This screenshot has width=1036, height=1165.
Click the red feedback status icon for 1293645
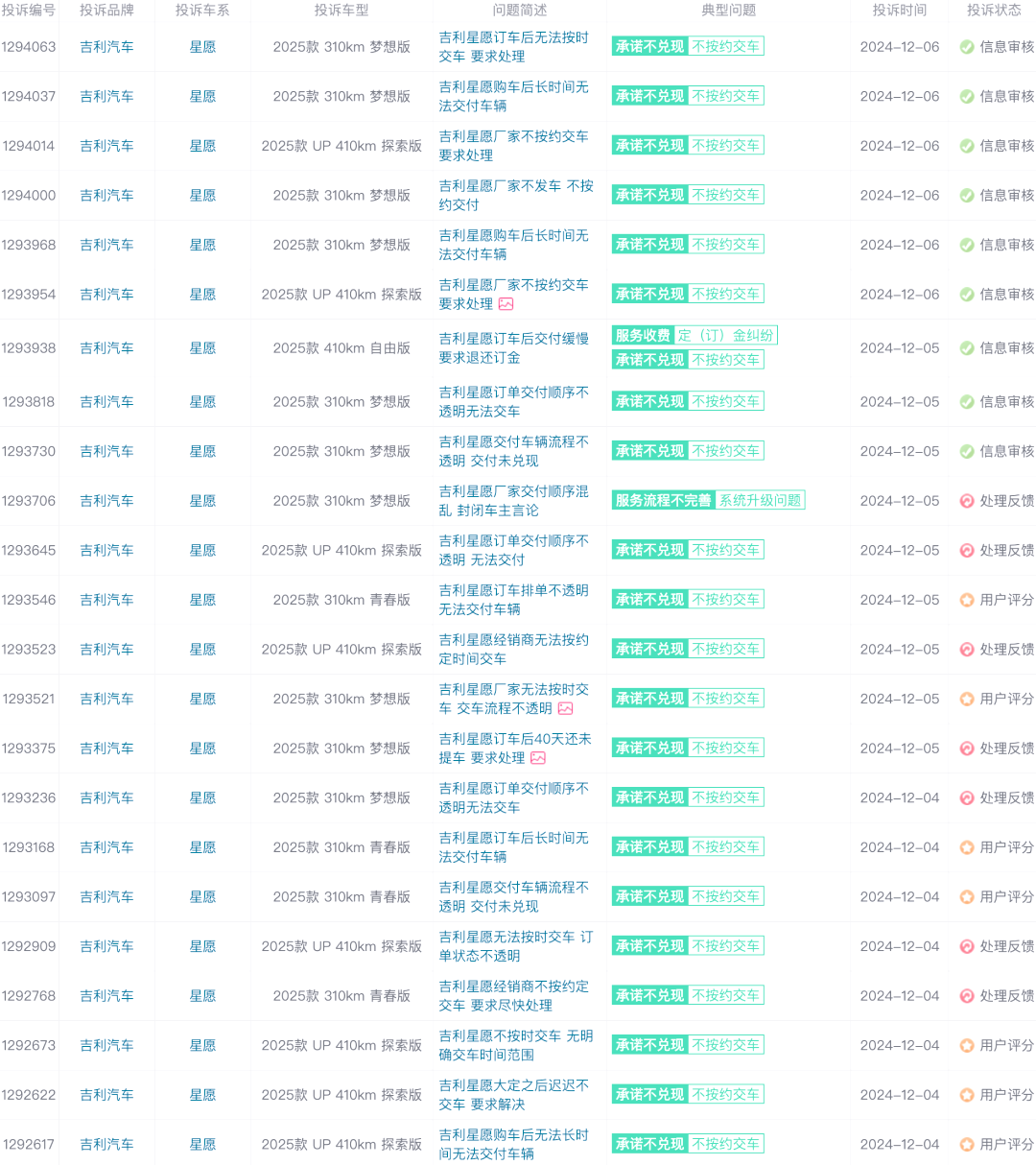click(x=967, y=551)
